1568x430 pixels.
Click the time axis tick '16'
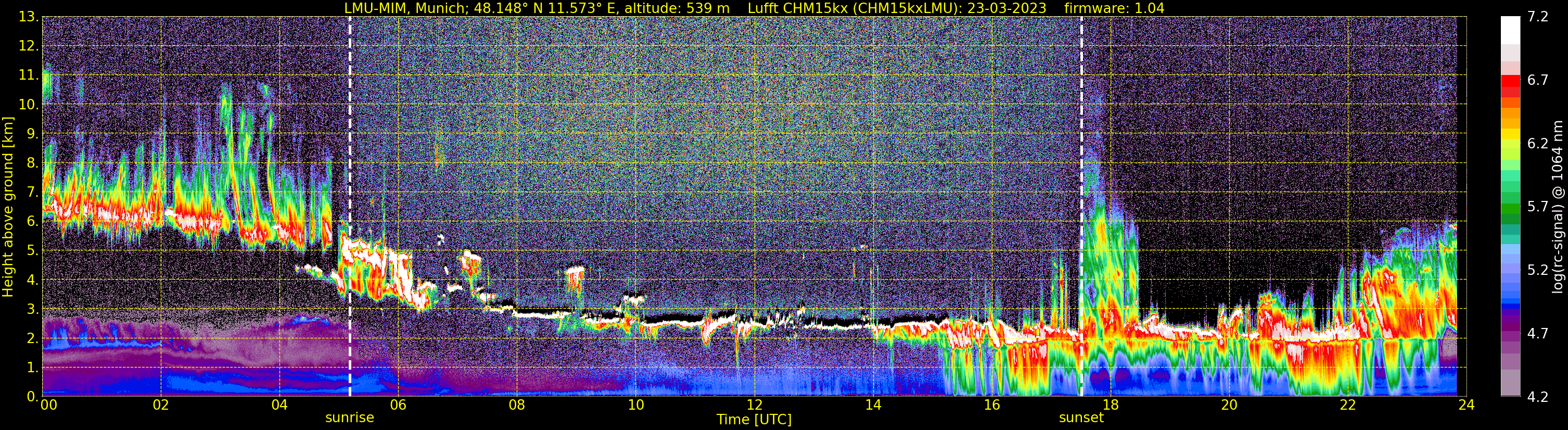(x=991, y=405)
